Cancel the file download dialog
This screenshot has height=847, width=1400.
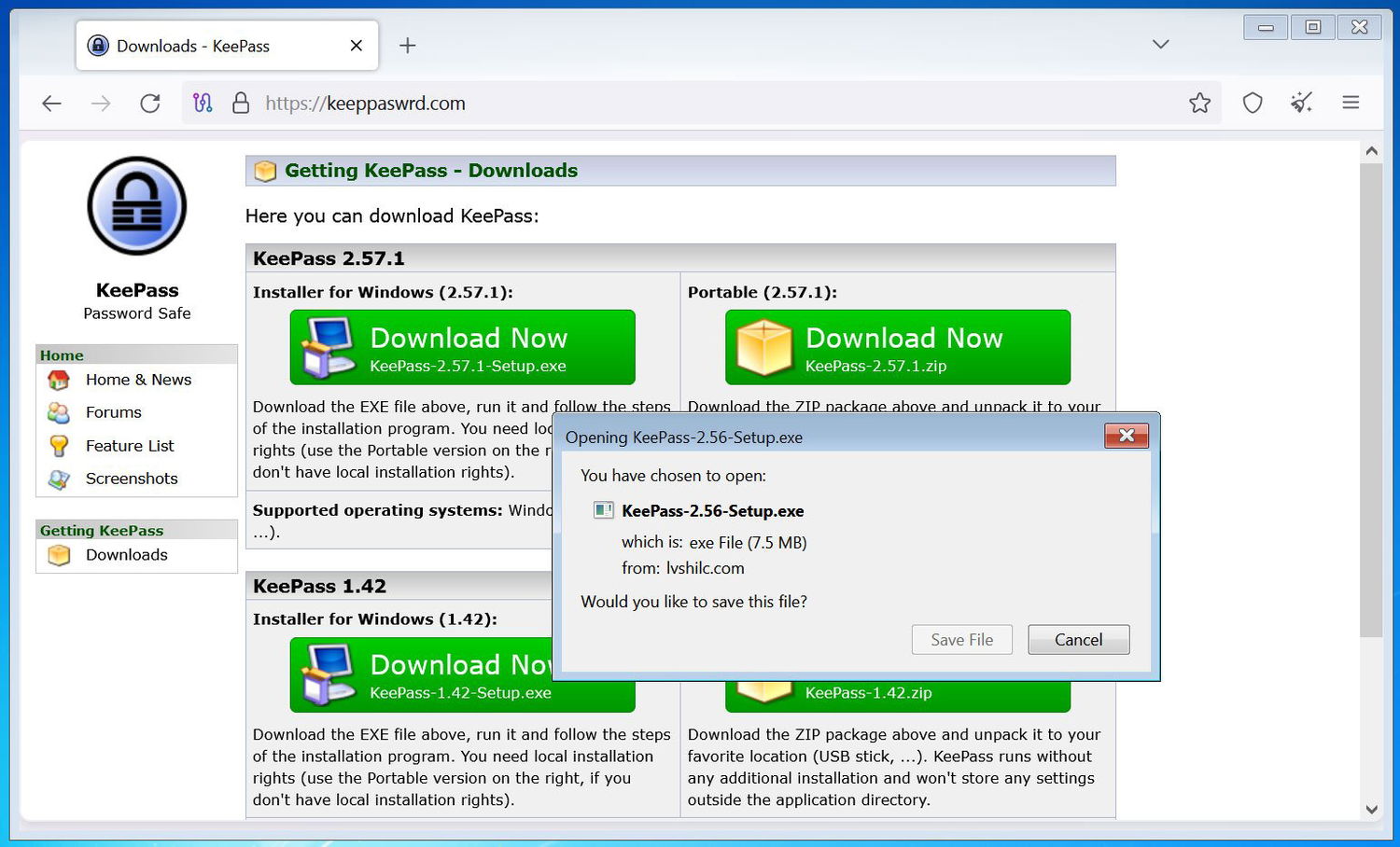point(1079,640)
